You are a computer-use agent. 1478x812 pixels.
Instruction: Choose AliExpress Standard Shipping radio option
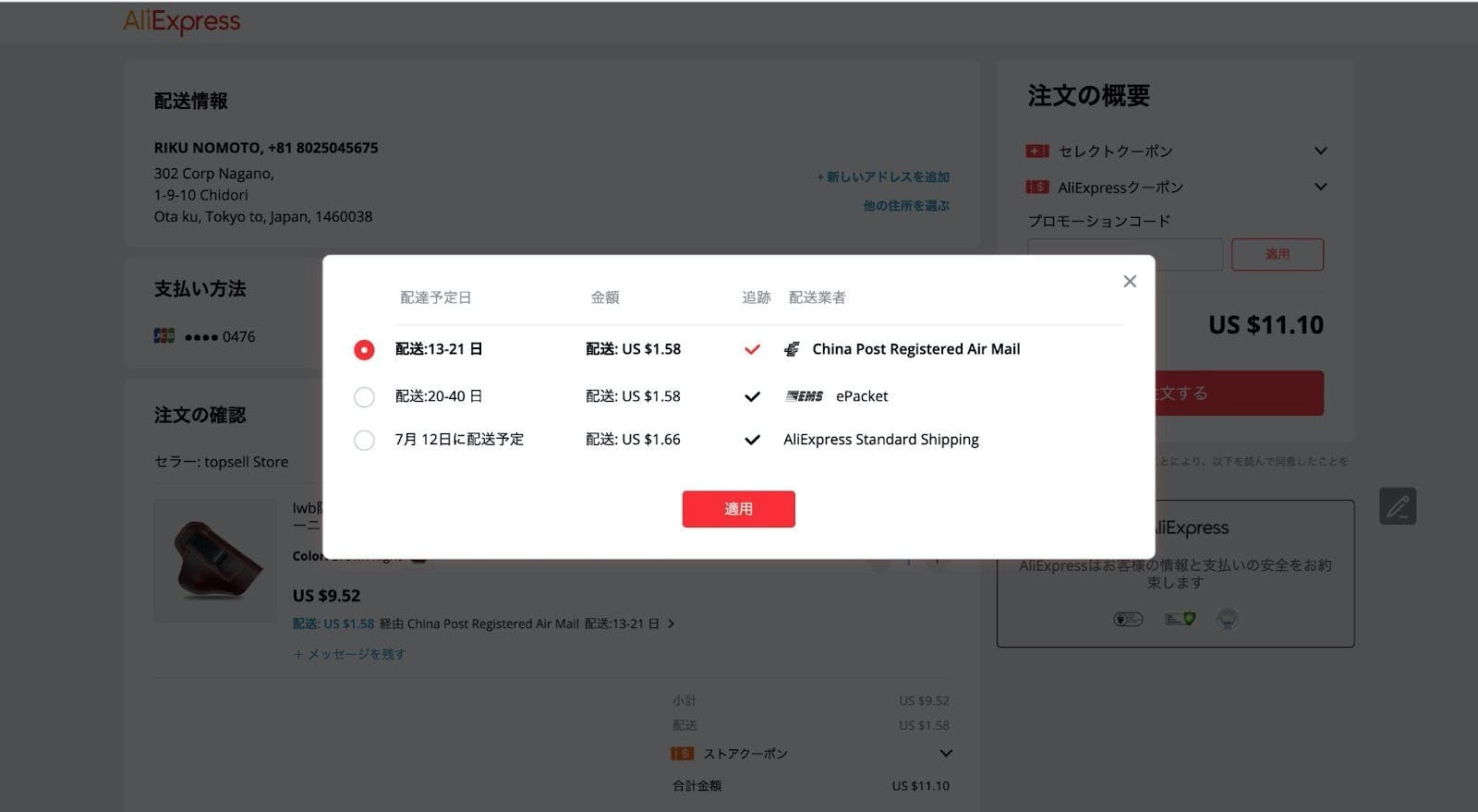(364, 441)
